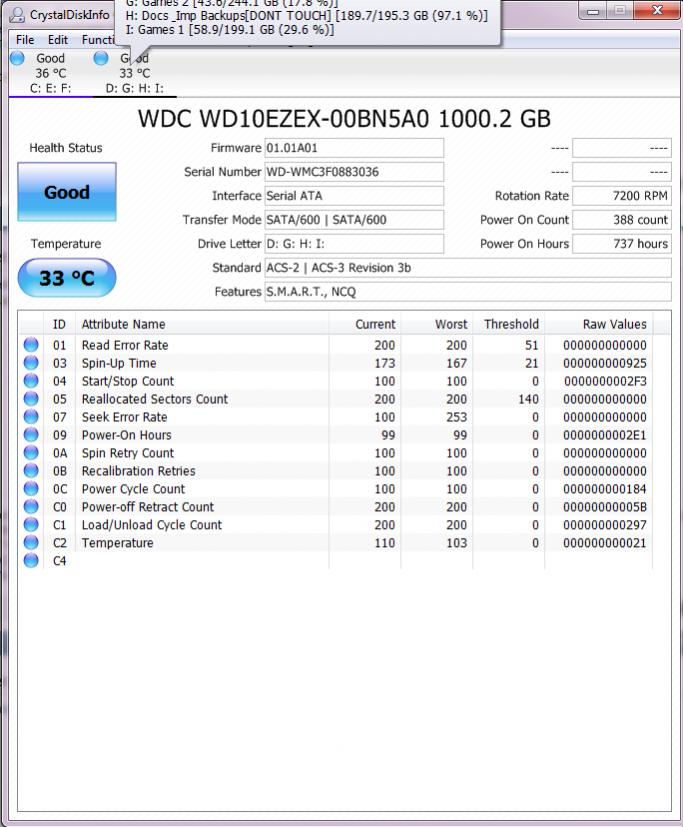Click the Raw Values column header
The image size is (683, 827).
[614, 324]
